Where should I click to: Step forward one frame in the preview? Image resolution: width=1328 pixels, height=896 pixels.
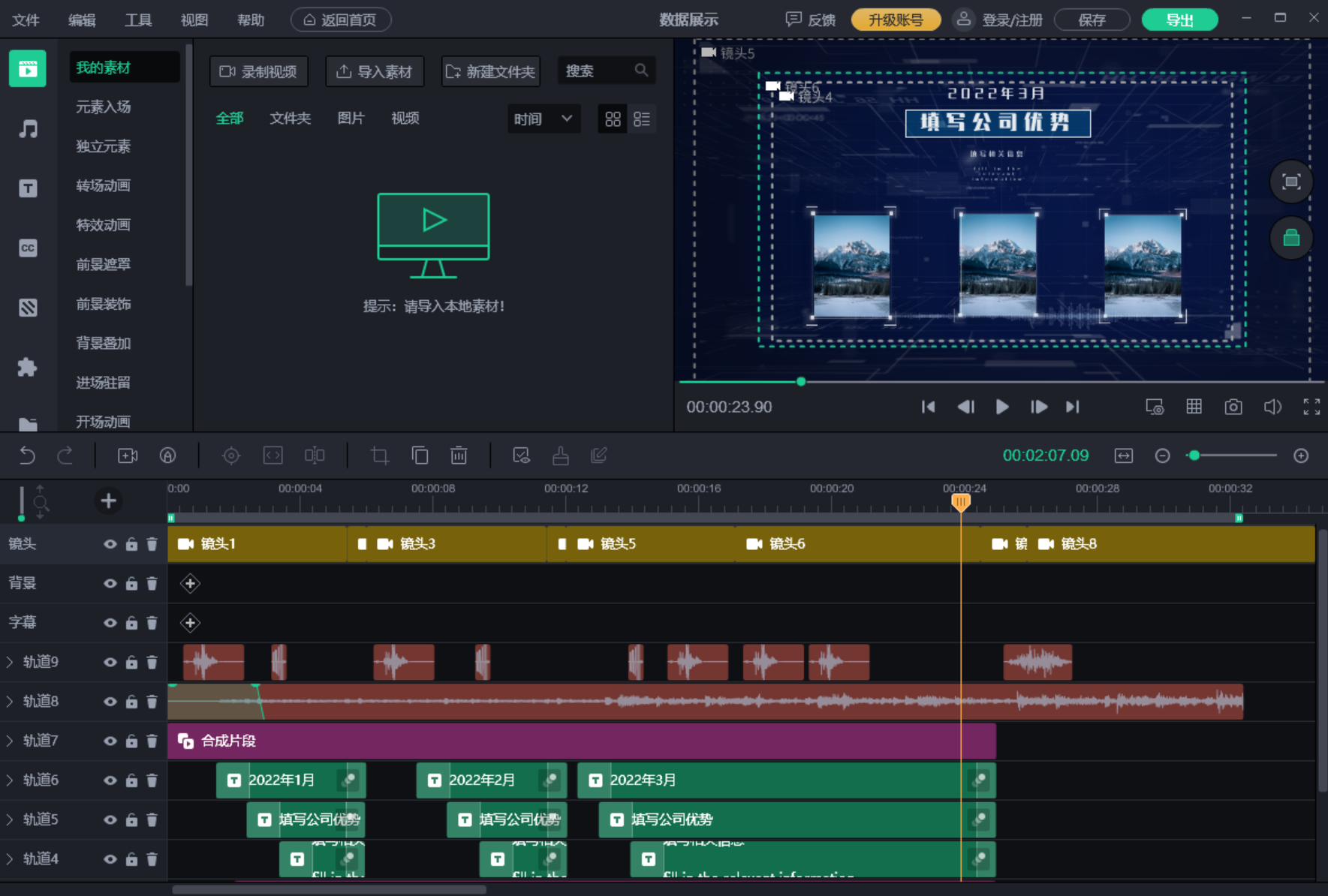pos(1039,407)
